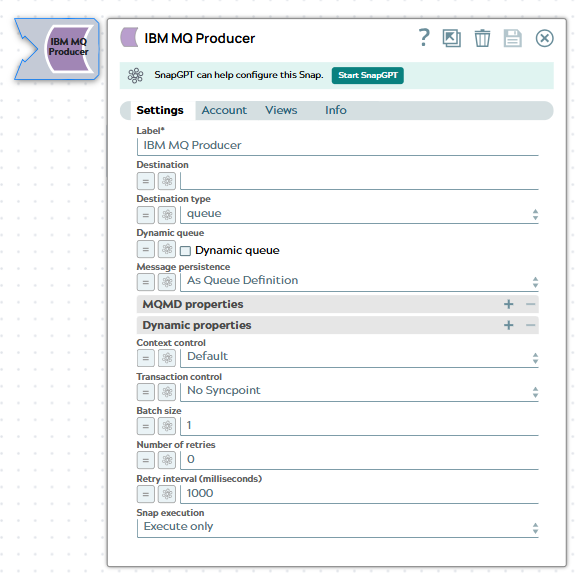Open the help question mark icon
This screenshot has height=585, width=582.
click(424, 38)
